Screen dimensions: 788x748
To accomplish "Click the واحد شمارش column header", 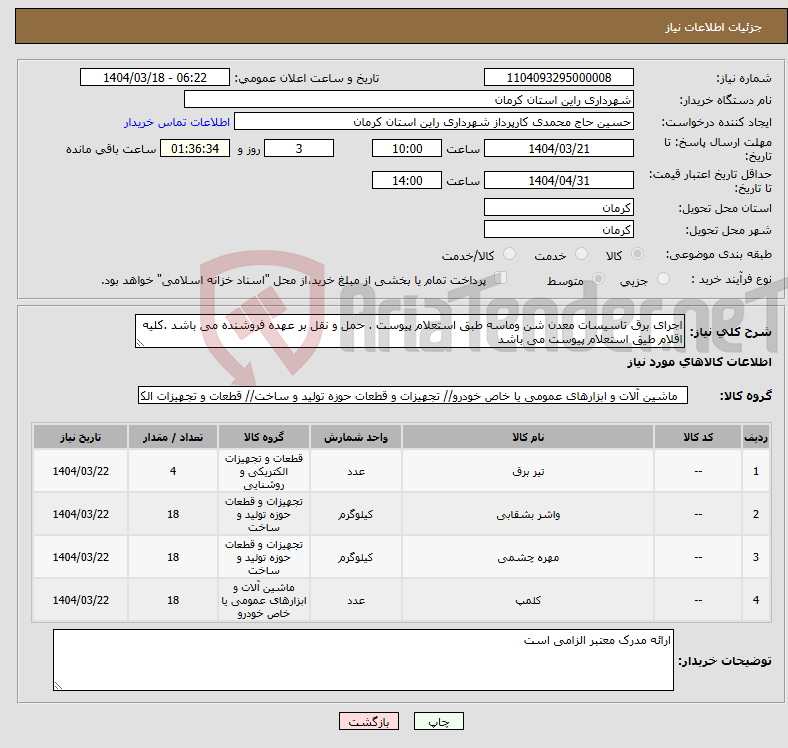I will point(356,437).
